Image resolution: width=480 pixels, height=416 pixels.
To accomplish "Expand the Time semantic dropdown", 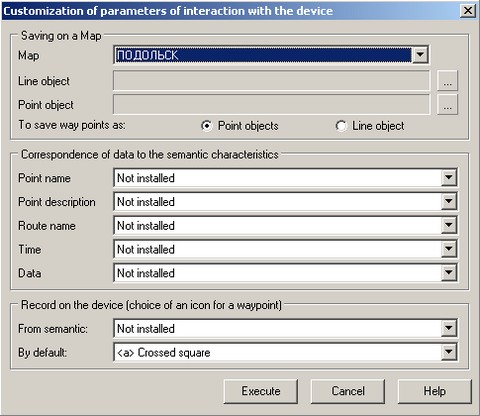I will pos(449,249).
